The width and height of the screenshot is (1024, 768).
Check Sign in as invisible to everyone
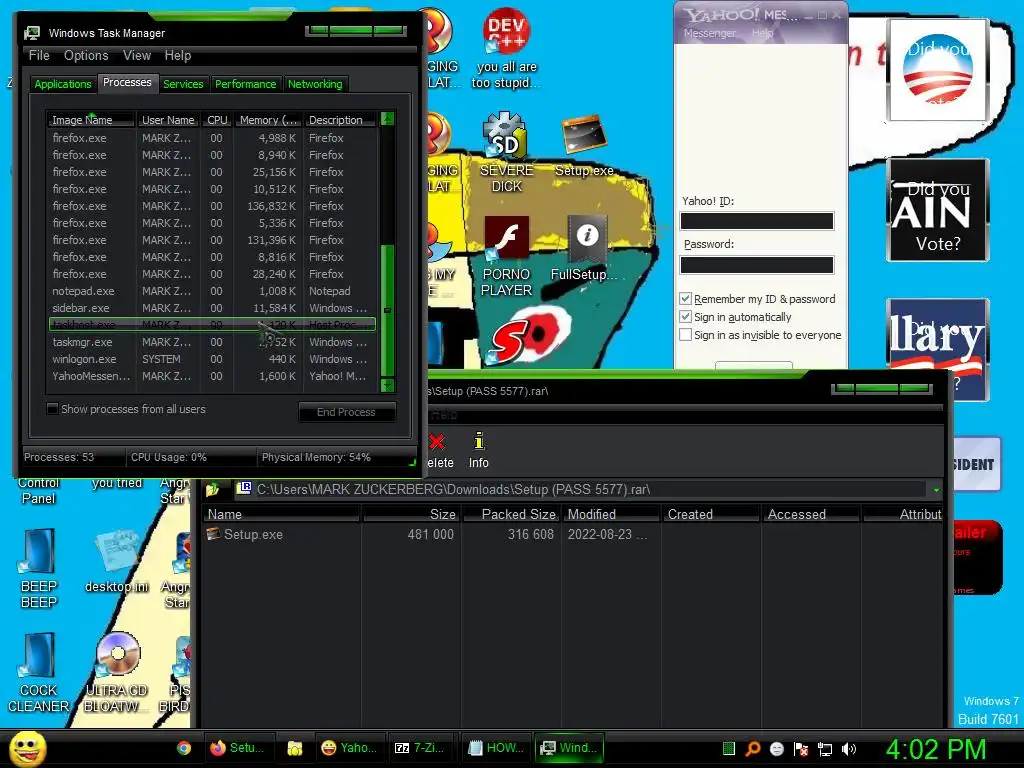pos(685,335)
